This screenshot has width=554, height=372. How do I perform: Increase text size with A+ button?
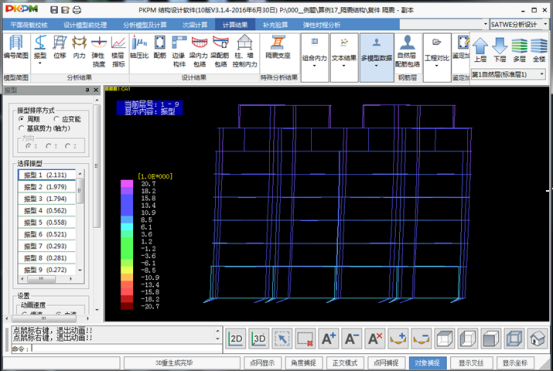point(329,339)
